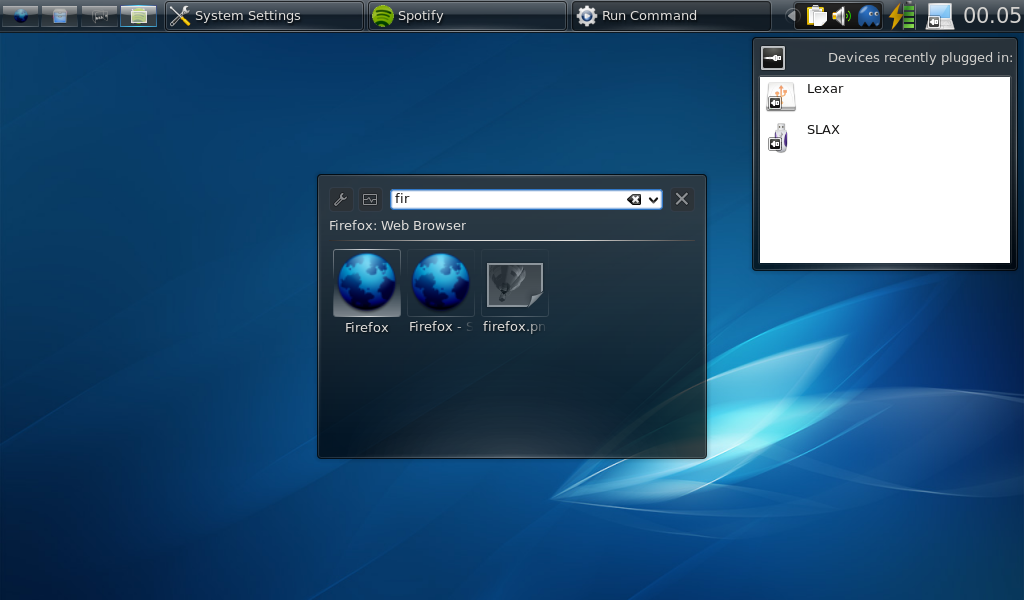This screenshot has height=600, width=1024.
Task: Open the KRunner settings wrench icon
Action: 340,199
